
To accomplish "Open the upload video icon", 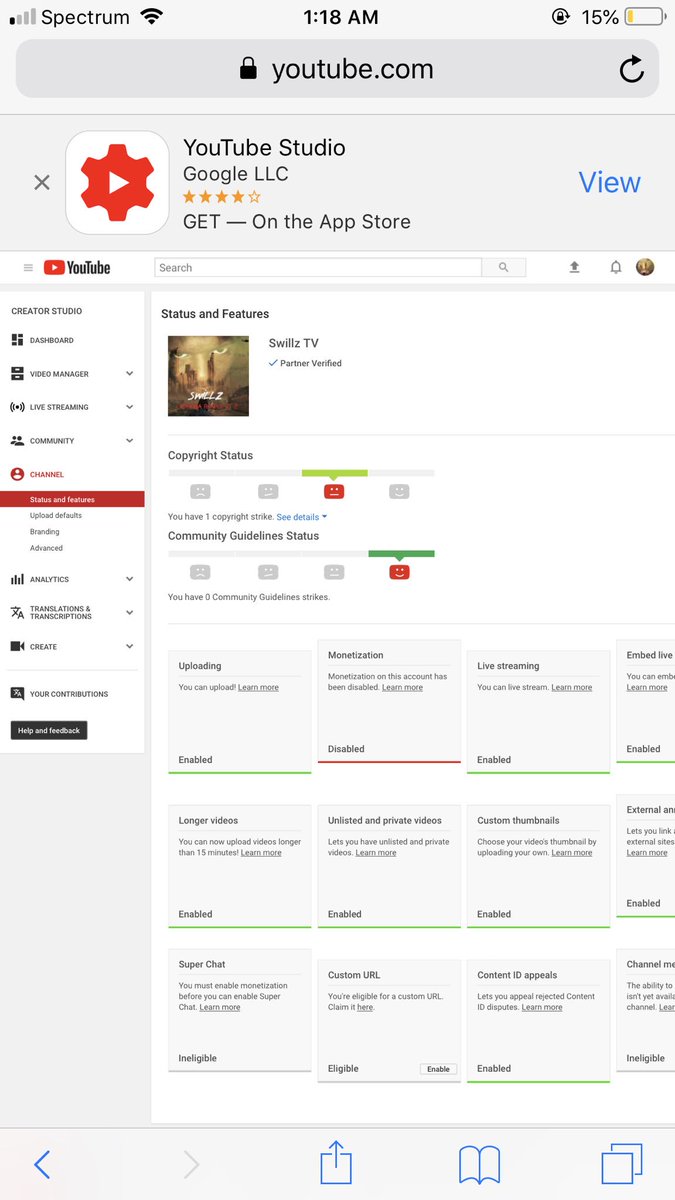I will click(574, 268).
